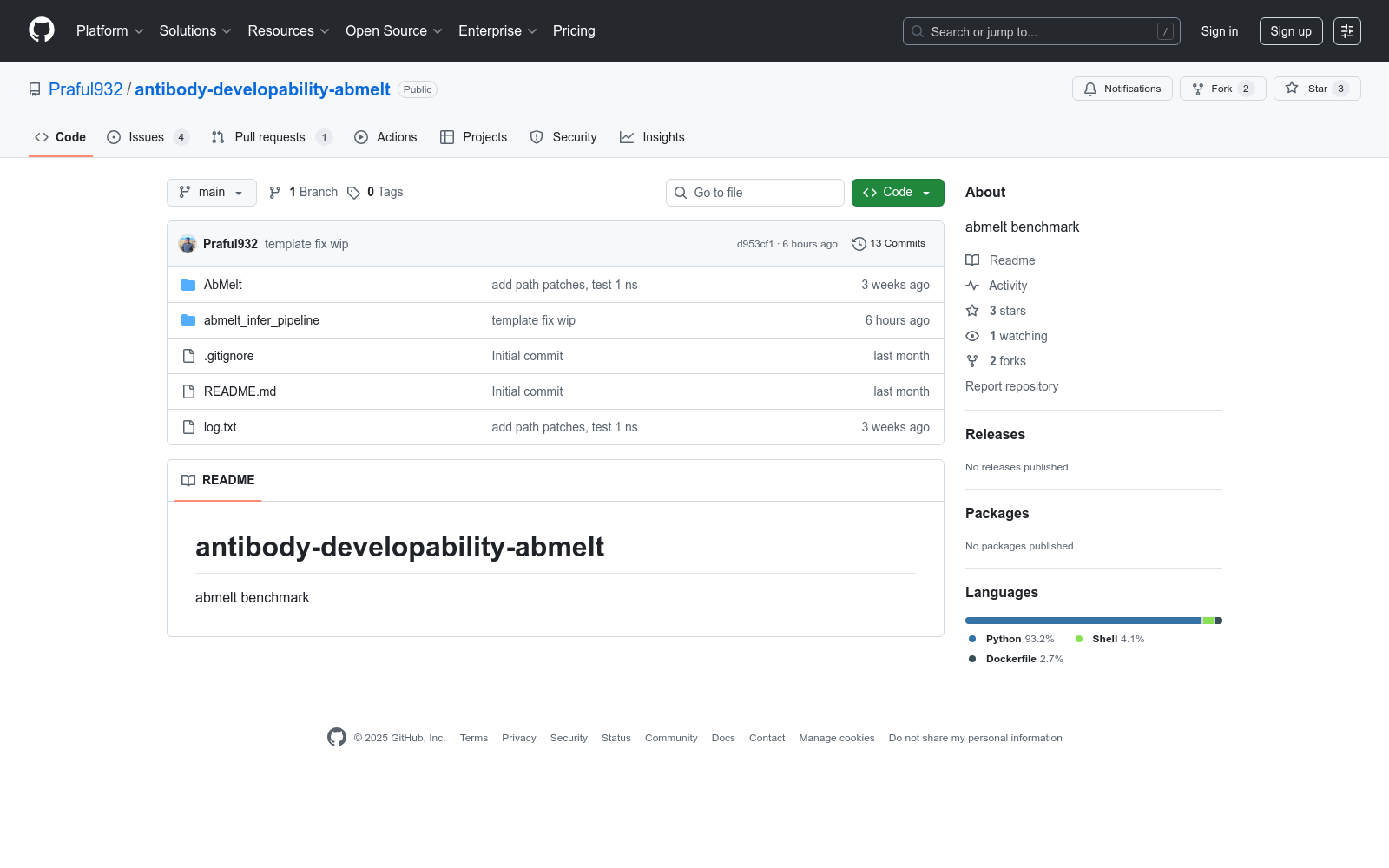
Task: Click the Readme book icon in About
Action: tap(972, 260)
